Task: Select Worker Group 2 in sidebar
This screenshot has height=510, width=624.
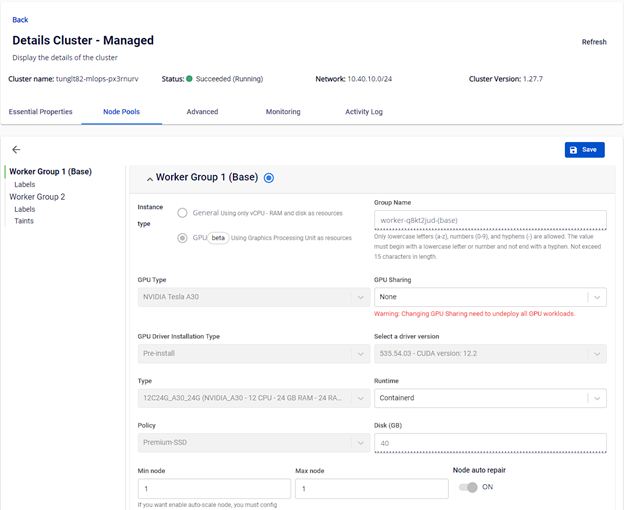Action: (x=37, y=197)
